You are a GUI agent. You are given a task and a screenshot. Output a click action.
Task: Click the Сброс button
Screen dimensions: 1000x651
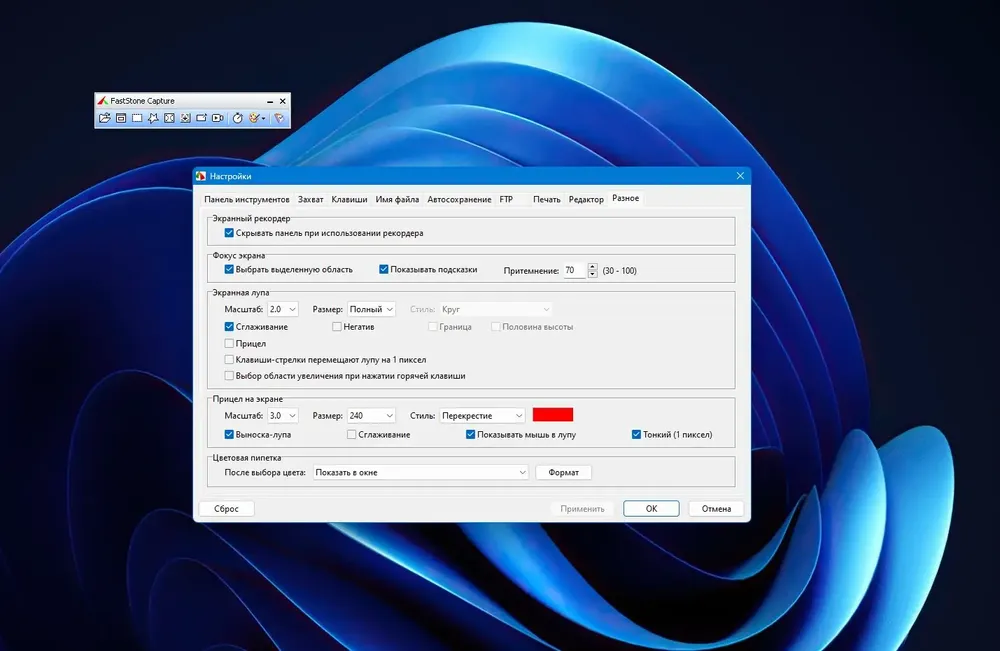coord(226,508)
